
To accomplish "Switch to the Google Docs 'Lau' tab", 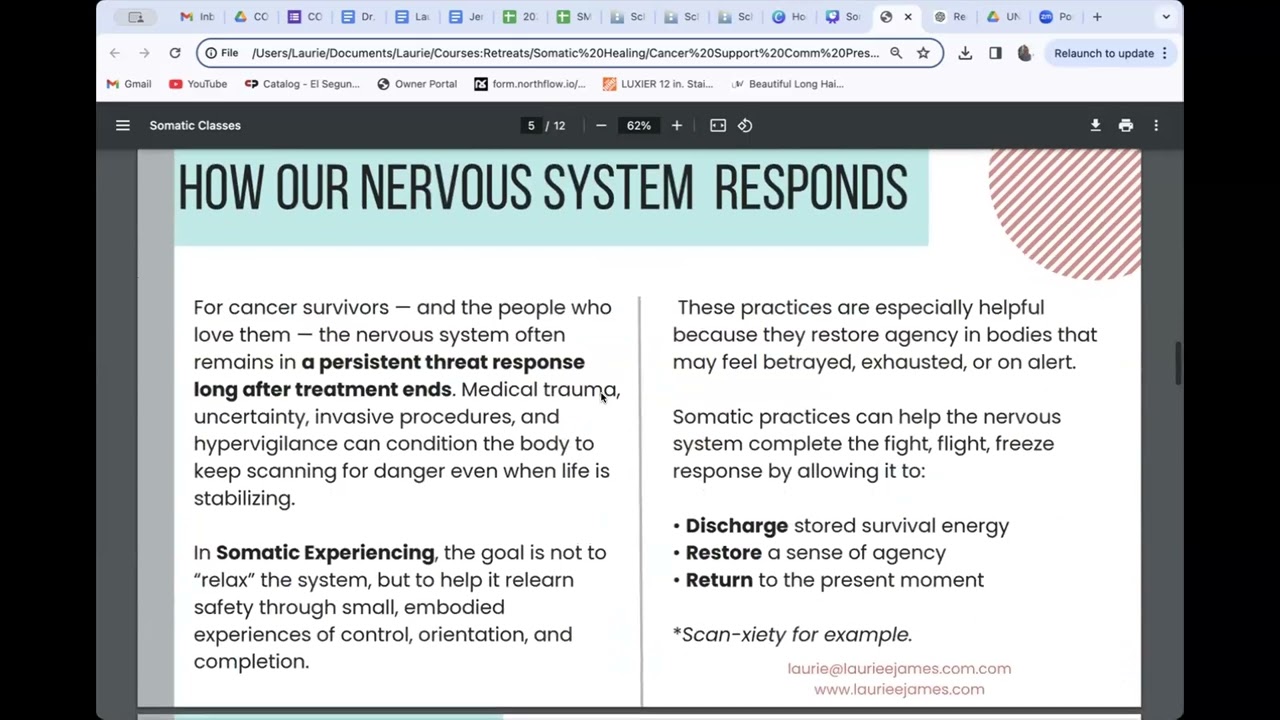I will (x=412, y=17).
